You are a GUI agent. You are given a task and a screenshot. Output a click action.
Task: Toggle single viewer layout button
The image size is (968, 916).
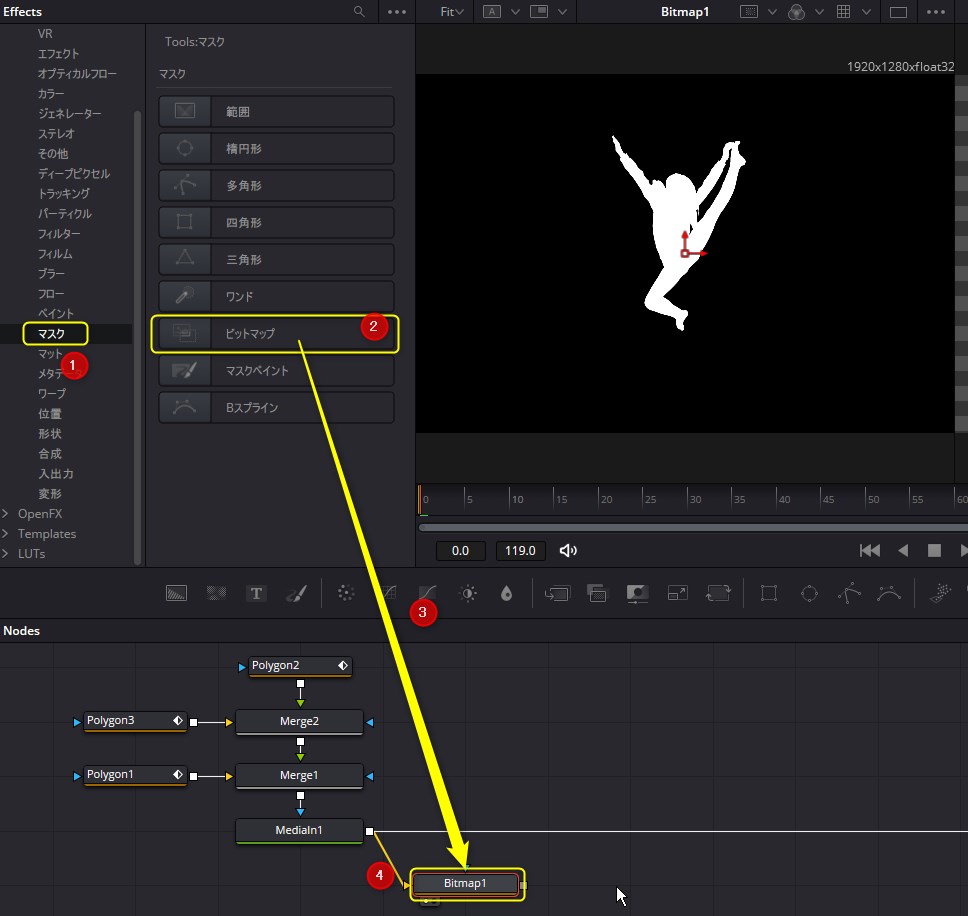[898, 12]
